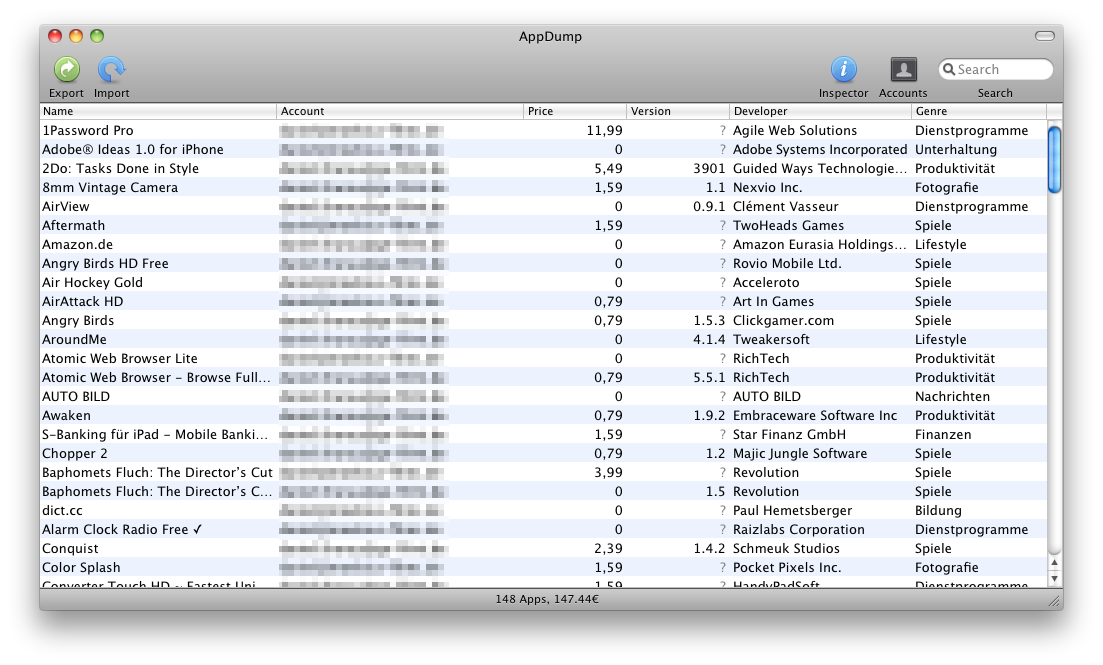Select Atomic Web Browser – Browse Full row
This screenshot has height=665, width=1103.
point(543,377)
